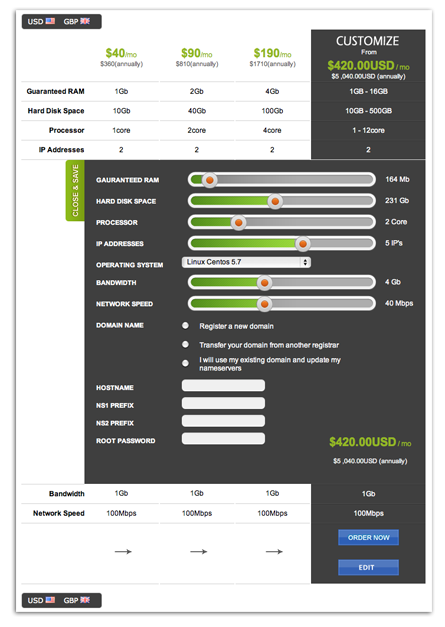The image size is (445, 627).
Task: Click the Processor slider handle
Action: (238, 222)
